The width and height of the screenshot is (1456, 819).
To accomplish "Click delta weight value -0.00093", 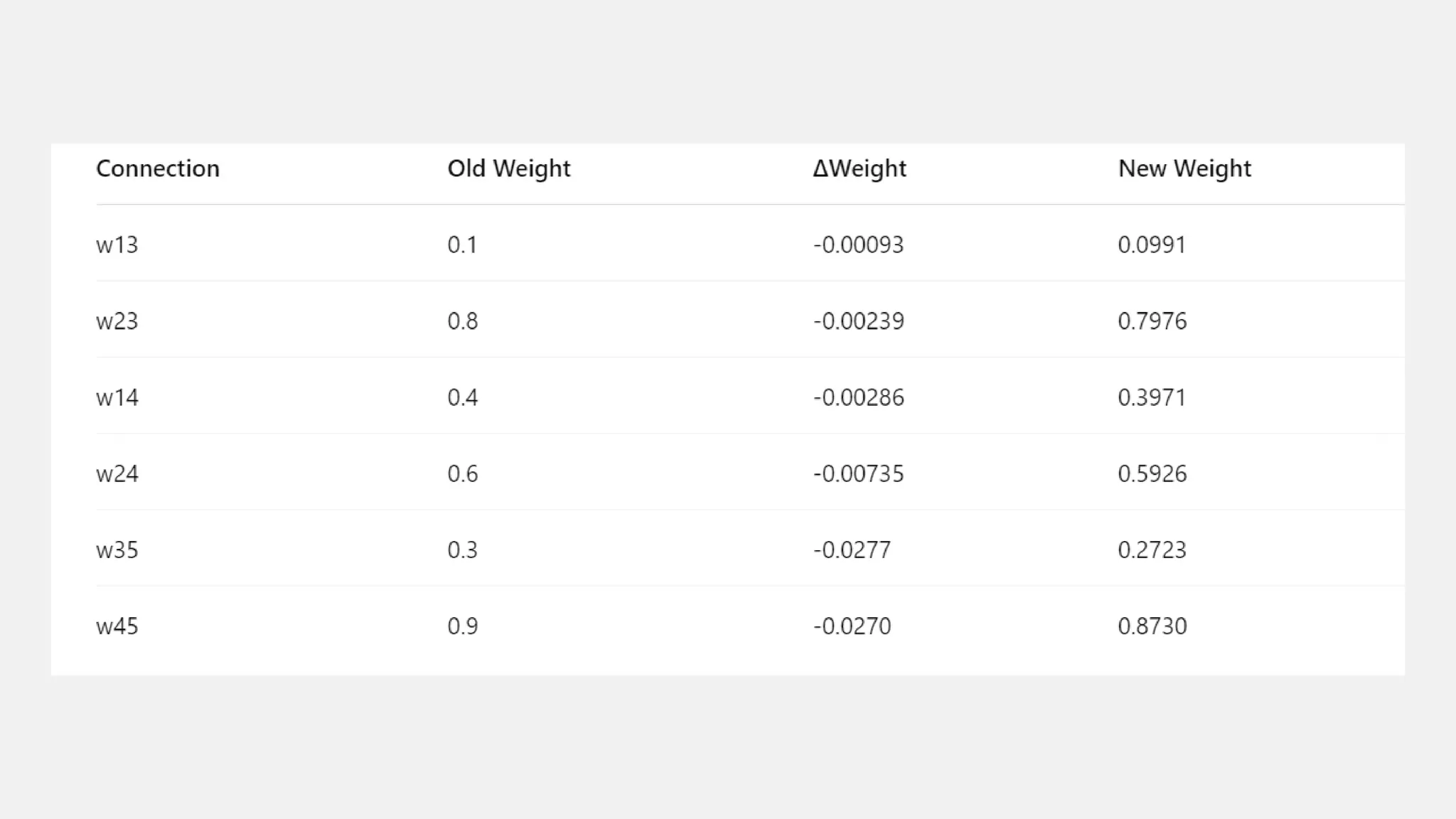I will pyautogui.click(x=858, y=245).
